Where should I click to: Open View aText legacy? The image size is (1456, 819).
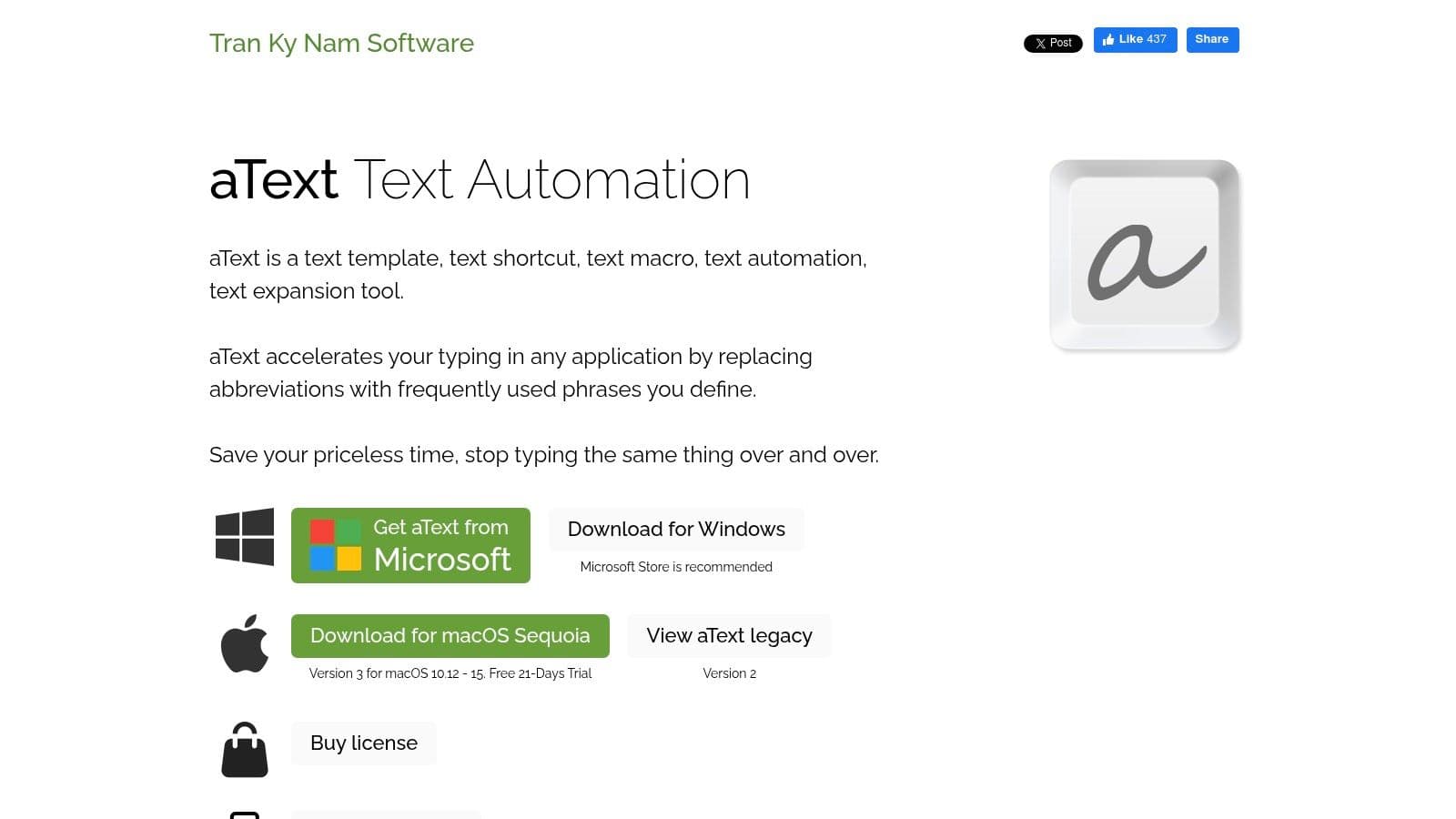(x=729, y=635)
